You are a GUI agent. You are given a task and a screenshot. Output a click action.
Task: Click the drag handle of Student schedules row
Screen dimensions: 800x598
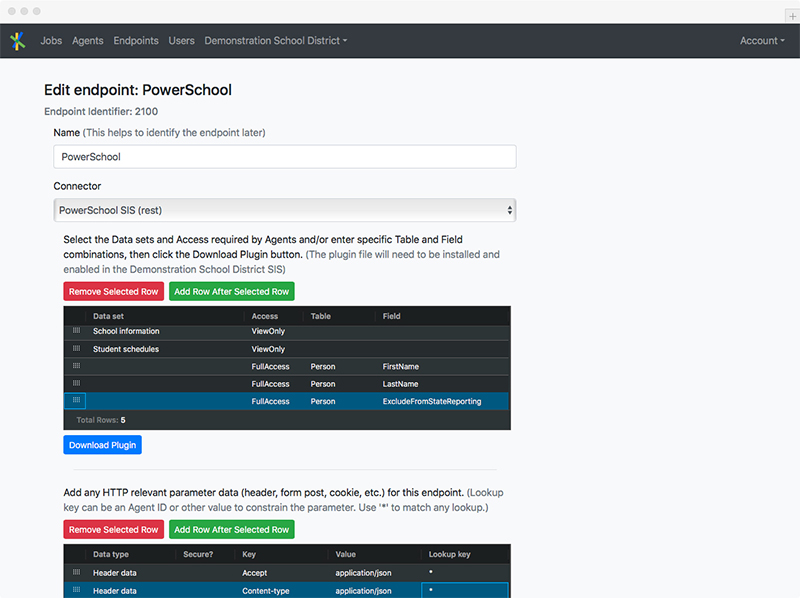point(75,349)
